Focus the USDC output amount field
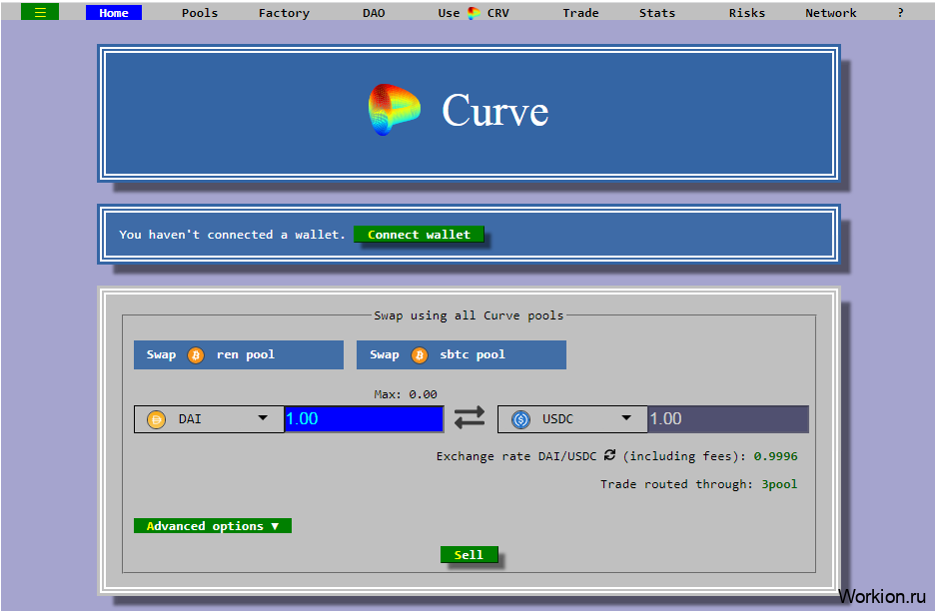This screenshot has height=611, width=935. pos(728,418)
